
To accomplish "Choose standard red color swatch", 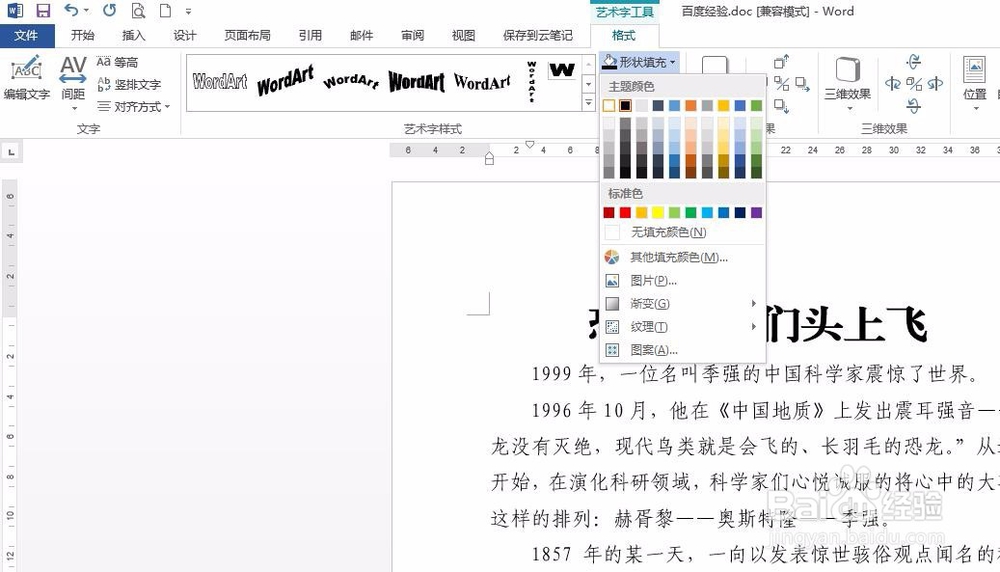I will [x=626, y=212].
